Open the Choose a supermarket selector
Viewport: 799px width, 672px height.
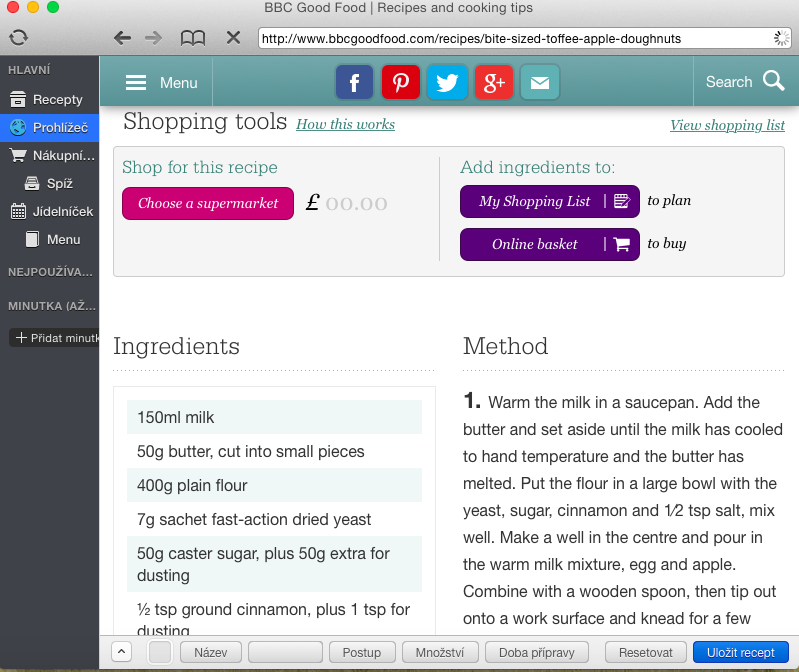tap(208, 203)
